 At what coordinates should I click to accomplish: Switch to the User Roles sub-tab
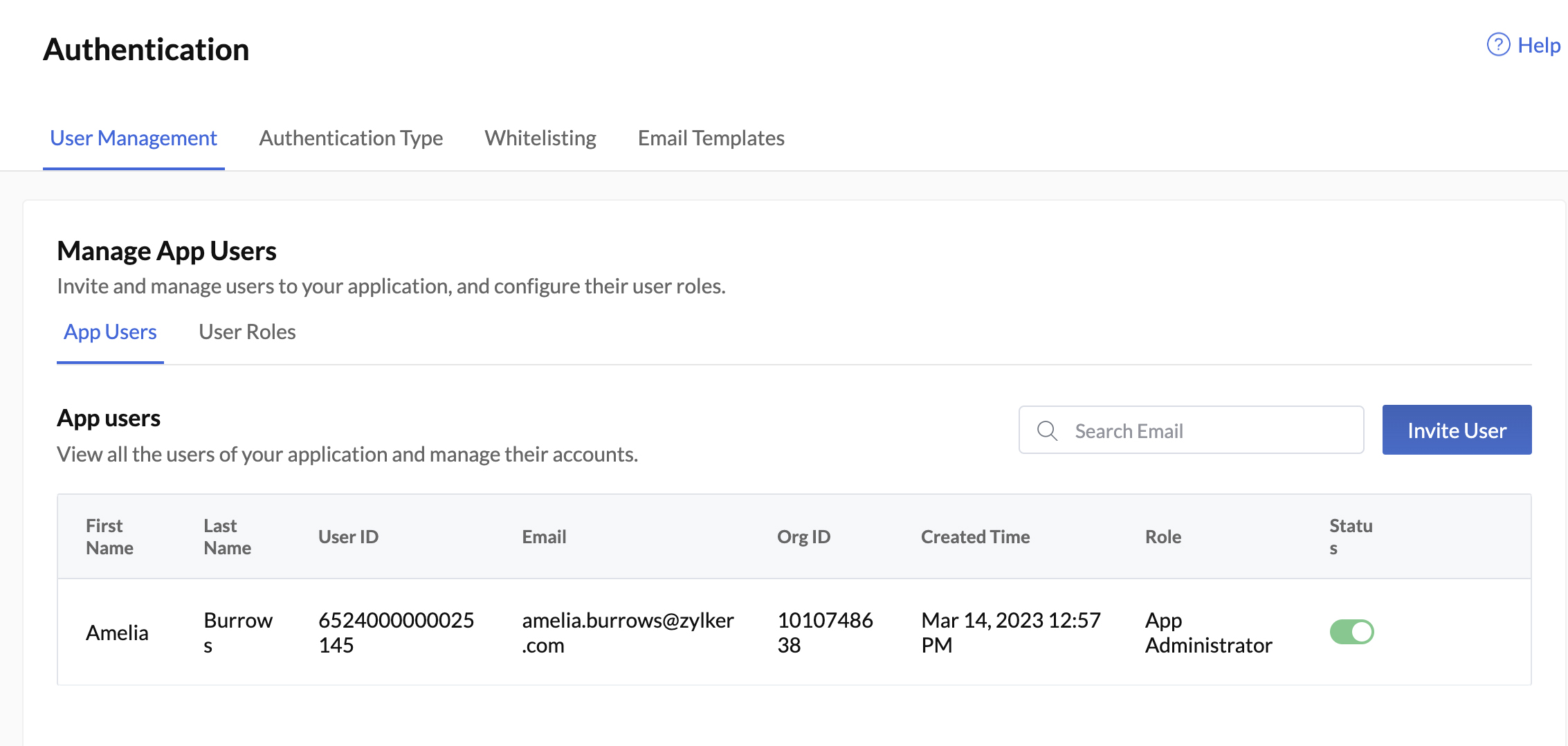pyautogui.click(x=247, y=331)
